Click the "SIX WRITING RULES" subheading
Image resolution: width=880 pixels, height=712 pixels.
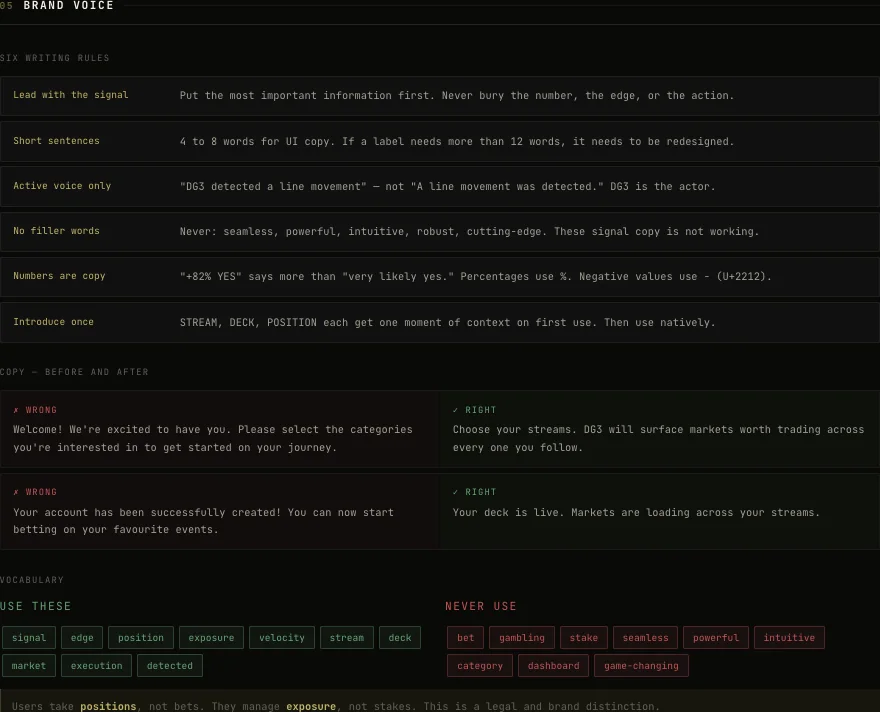[x=54, y=58]
